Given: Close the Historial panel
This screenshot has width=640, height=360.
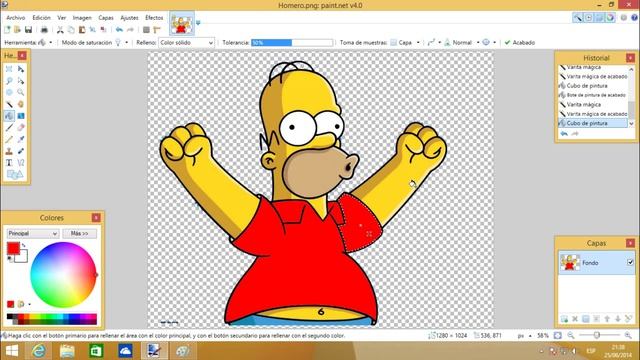Looking at the screenshot, I should (630, 58).
